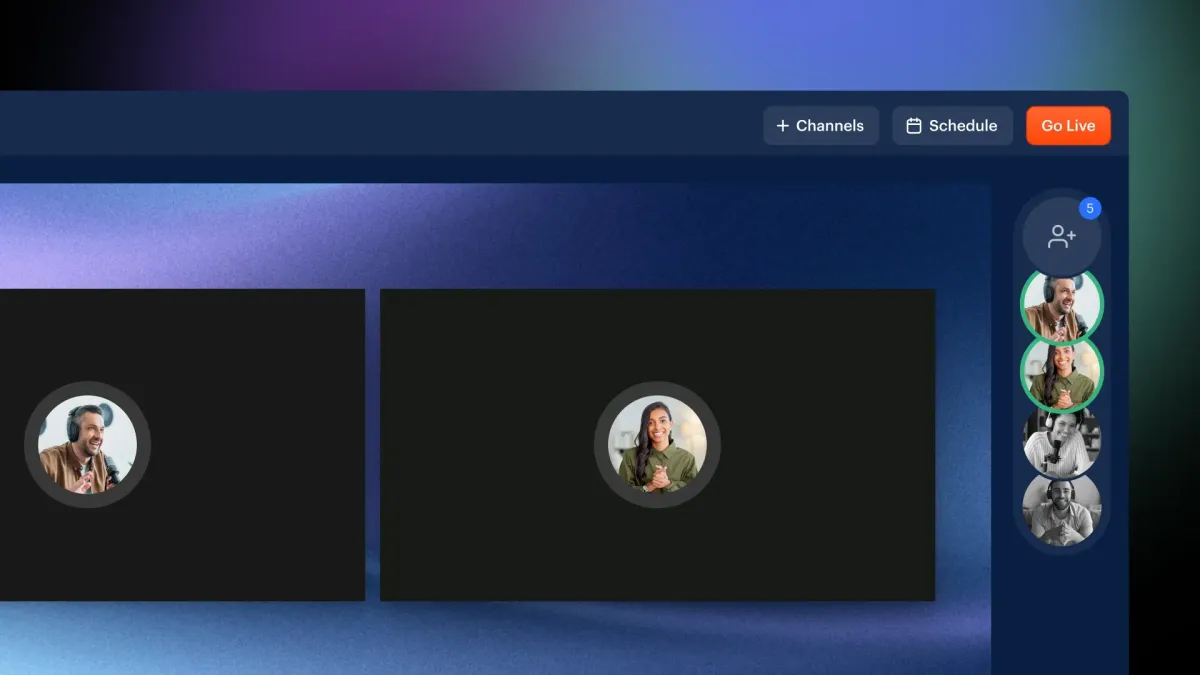Click the first grayscale backstage participant avatar

point(1060,441)
